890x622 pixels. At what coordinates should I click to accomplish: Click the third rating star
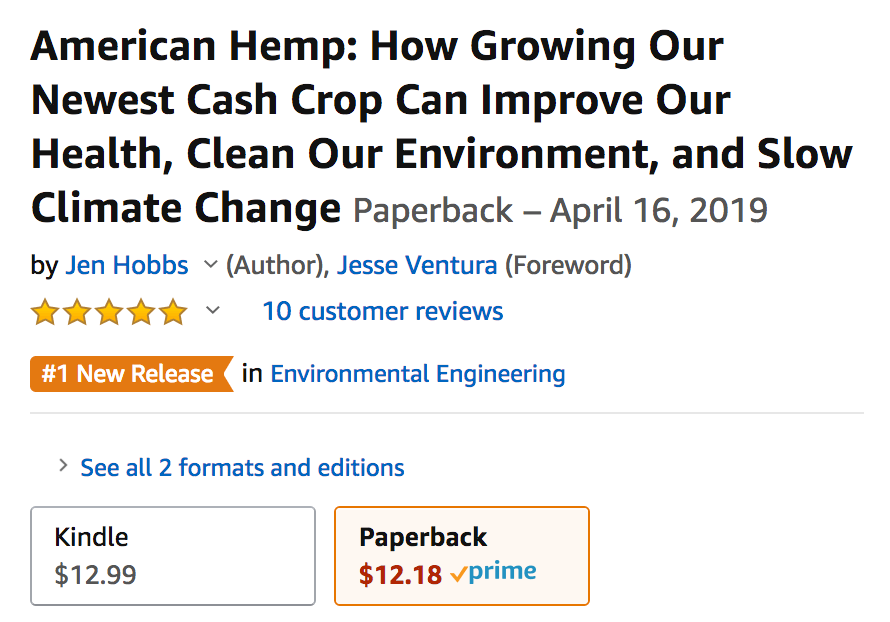[109, 312]
